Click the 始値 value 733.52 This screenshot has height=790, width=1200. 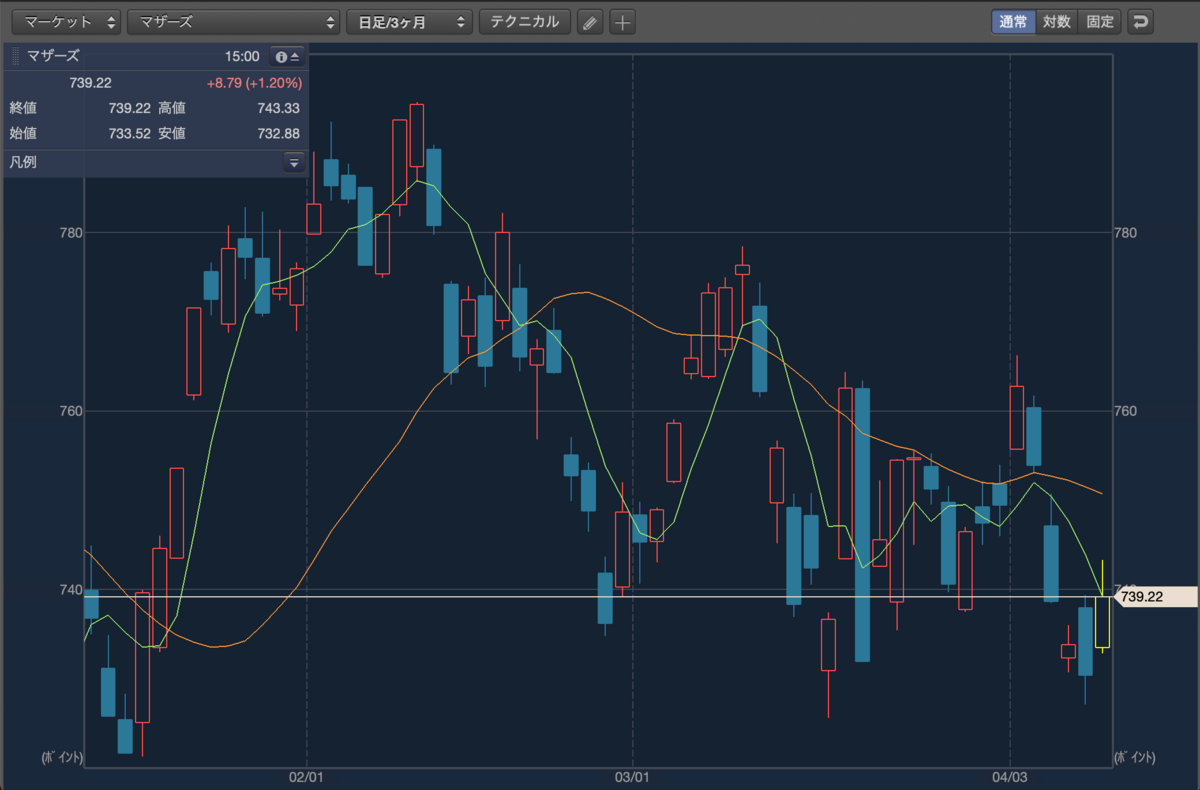(129, 133)
